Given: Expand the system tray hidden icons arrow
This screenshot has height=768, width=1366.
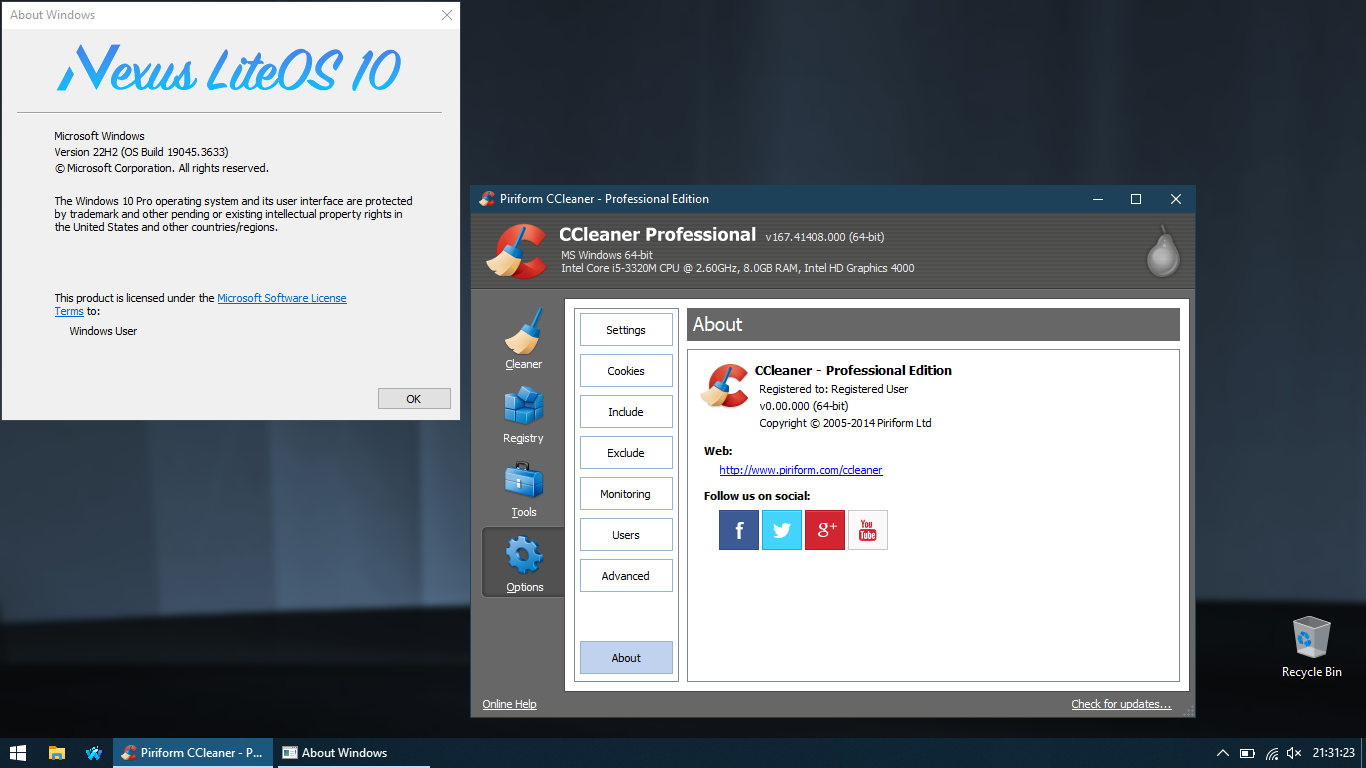Looking at the screenshot, I should (1222, 753).
